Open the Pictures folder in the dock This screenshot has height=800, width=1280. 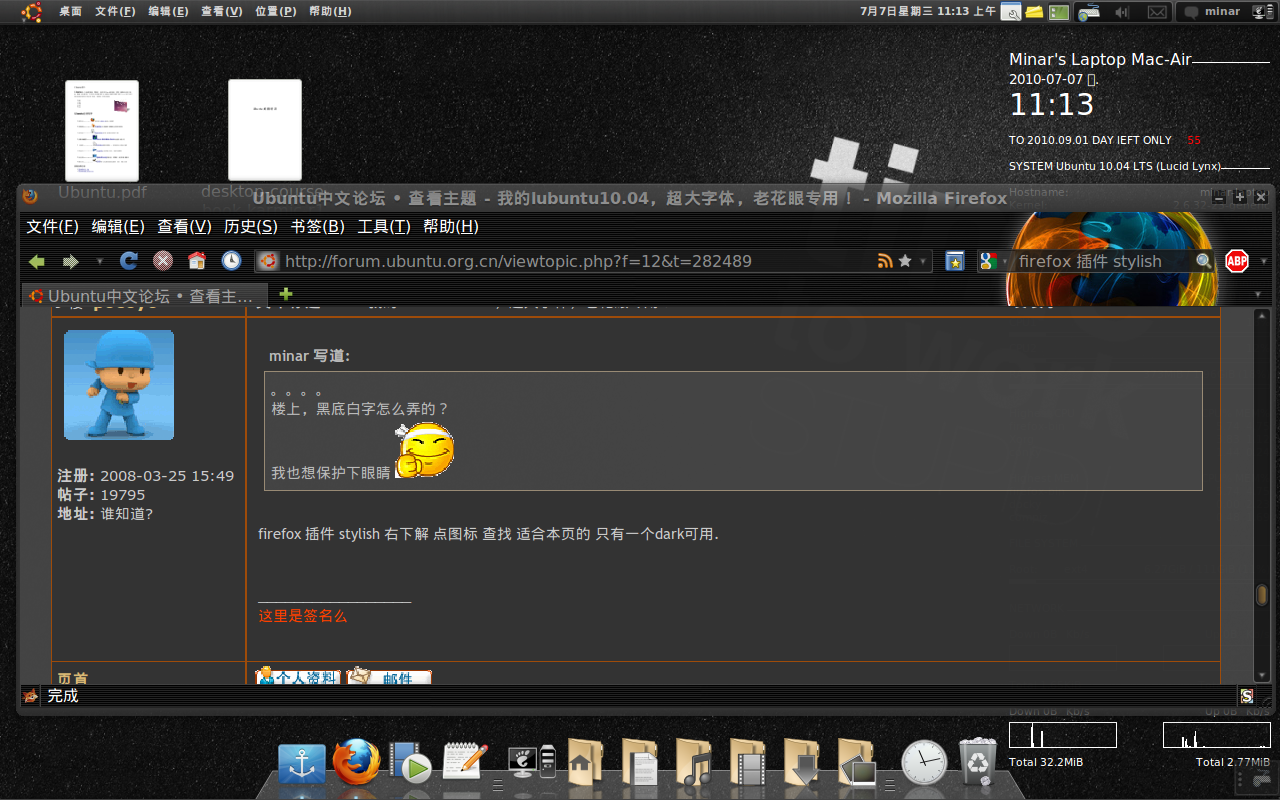coord(856,762)
